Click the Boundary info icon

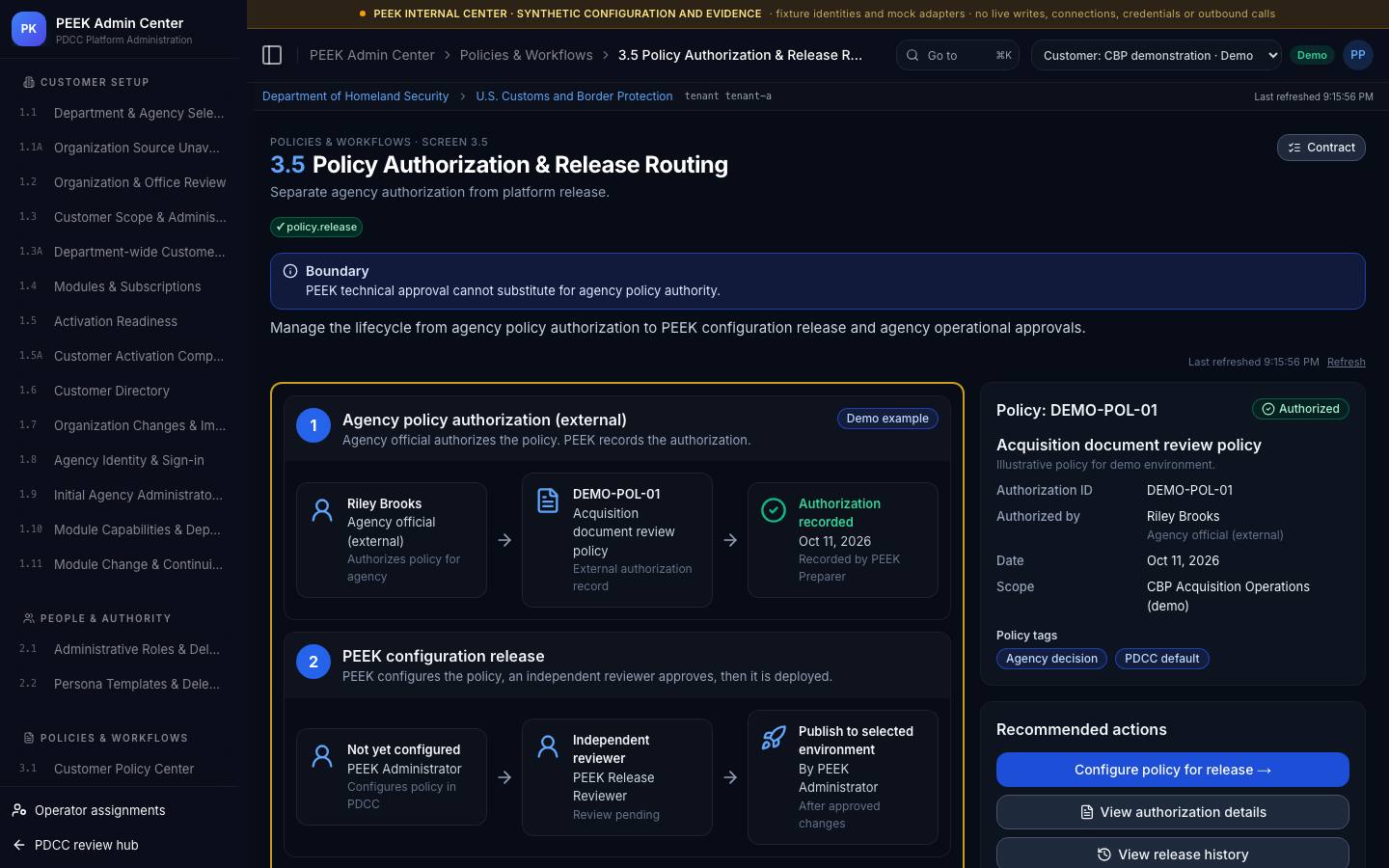tap(290, 271)
